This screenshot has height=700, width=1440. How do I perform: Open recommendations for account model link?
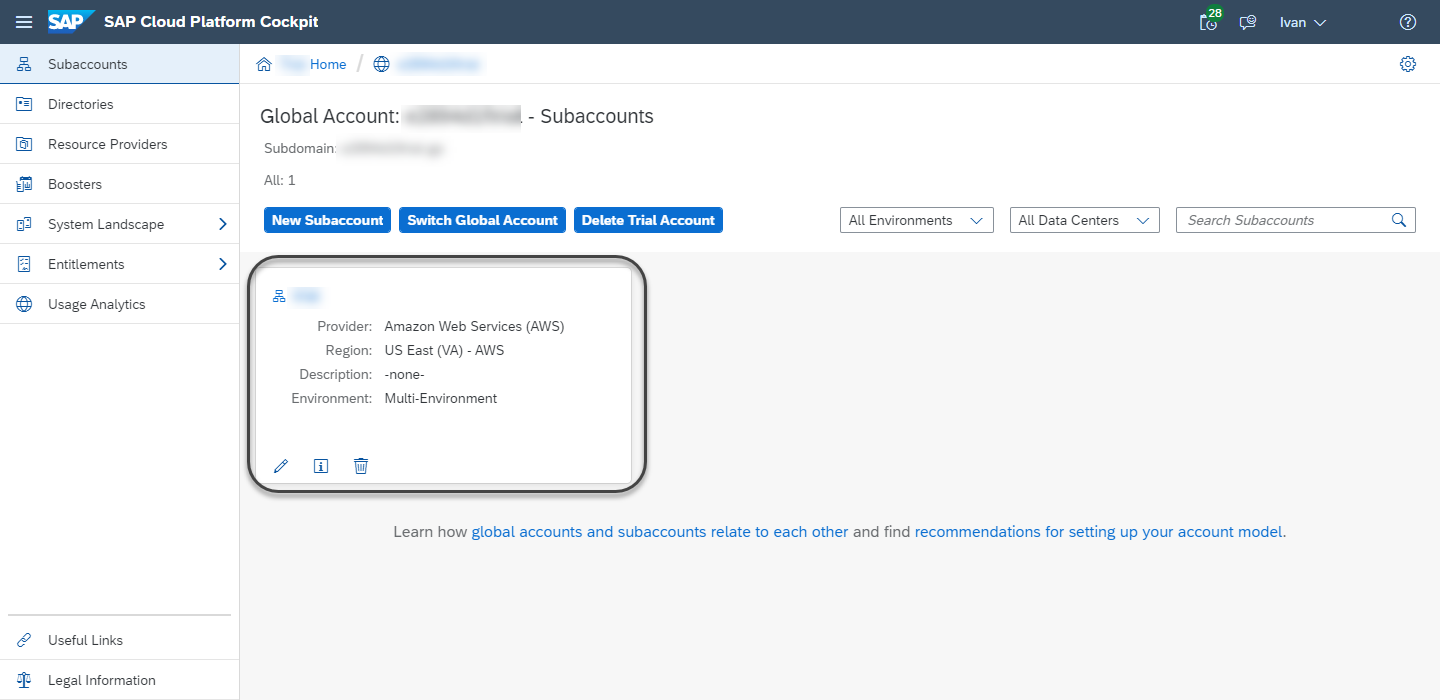[x=1098, y=532]
